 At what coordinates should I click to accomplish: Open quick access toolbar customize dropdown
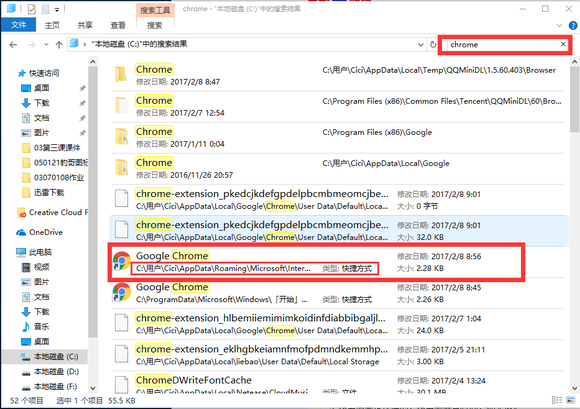click(x=57, y=9)
